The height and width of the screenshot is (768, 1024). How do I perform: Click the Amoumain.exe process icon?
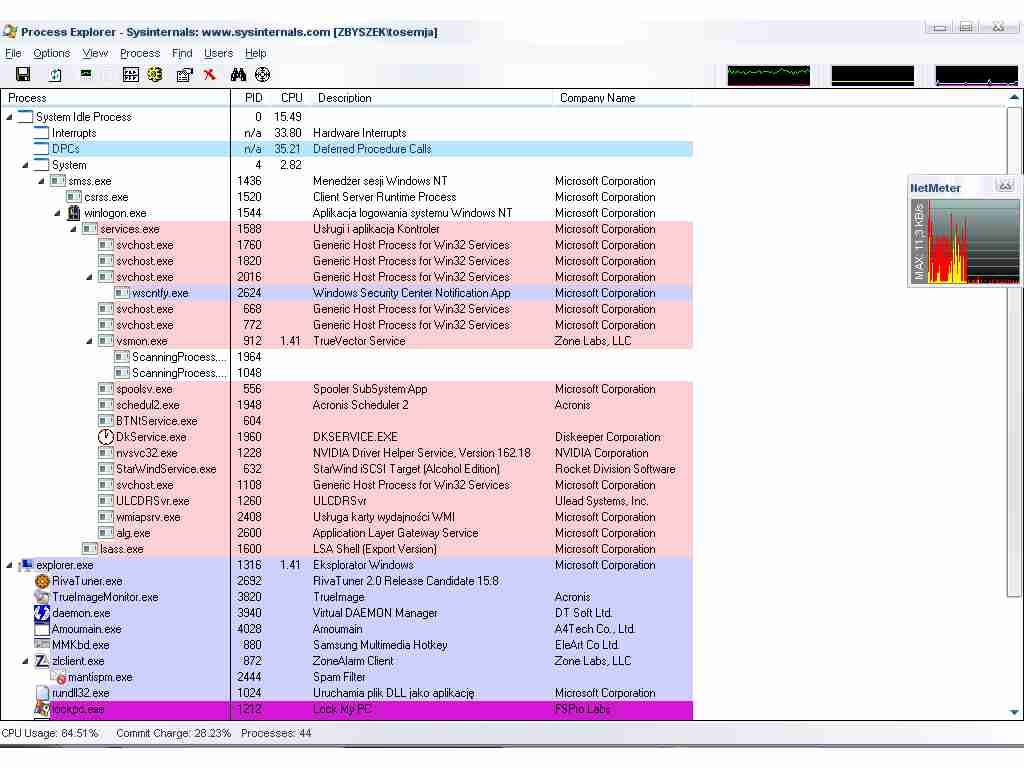click(x=42, y=629)
